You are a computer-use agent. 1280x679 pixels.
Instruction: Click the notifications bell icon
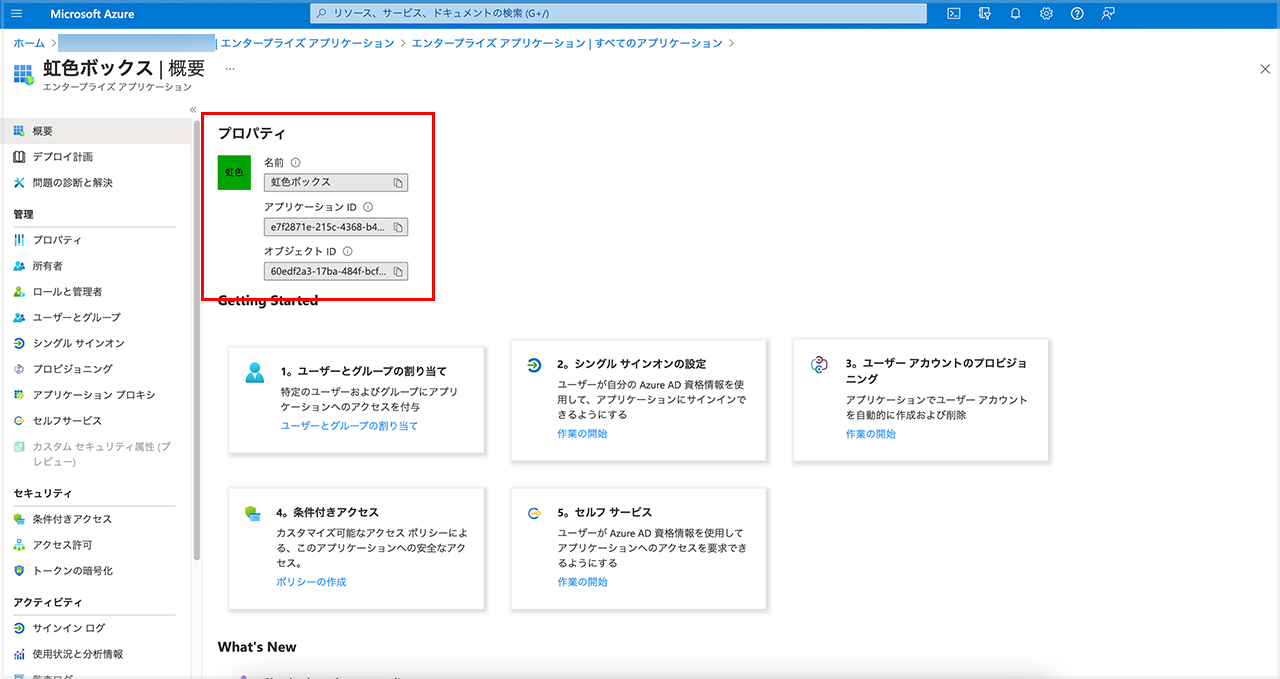coord(1016,14)
